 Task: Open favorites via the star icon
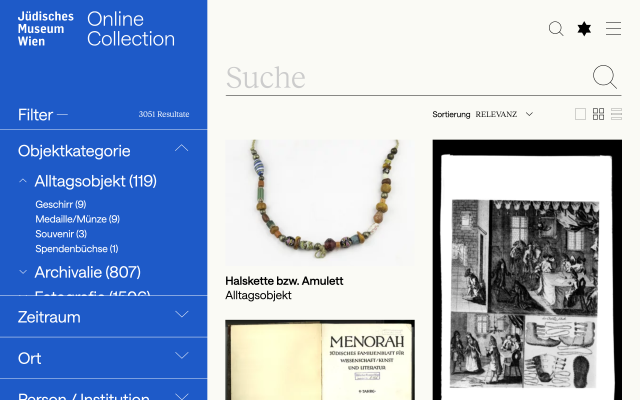(x=584, y=29)
